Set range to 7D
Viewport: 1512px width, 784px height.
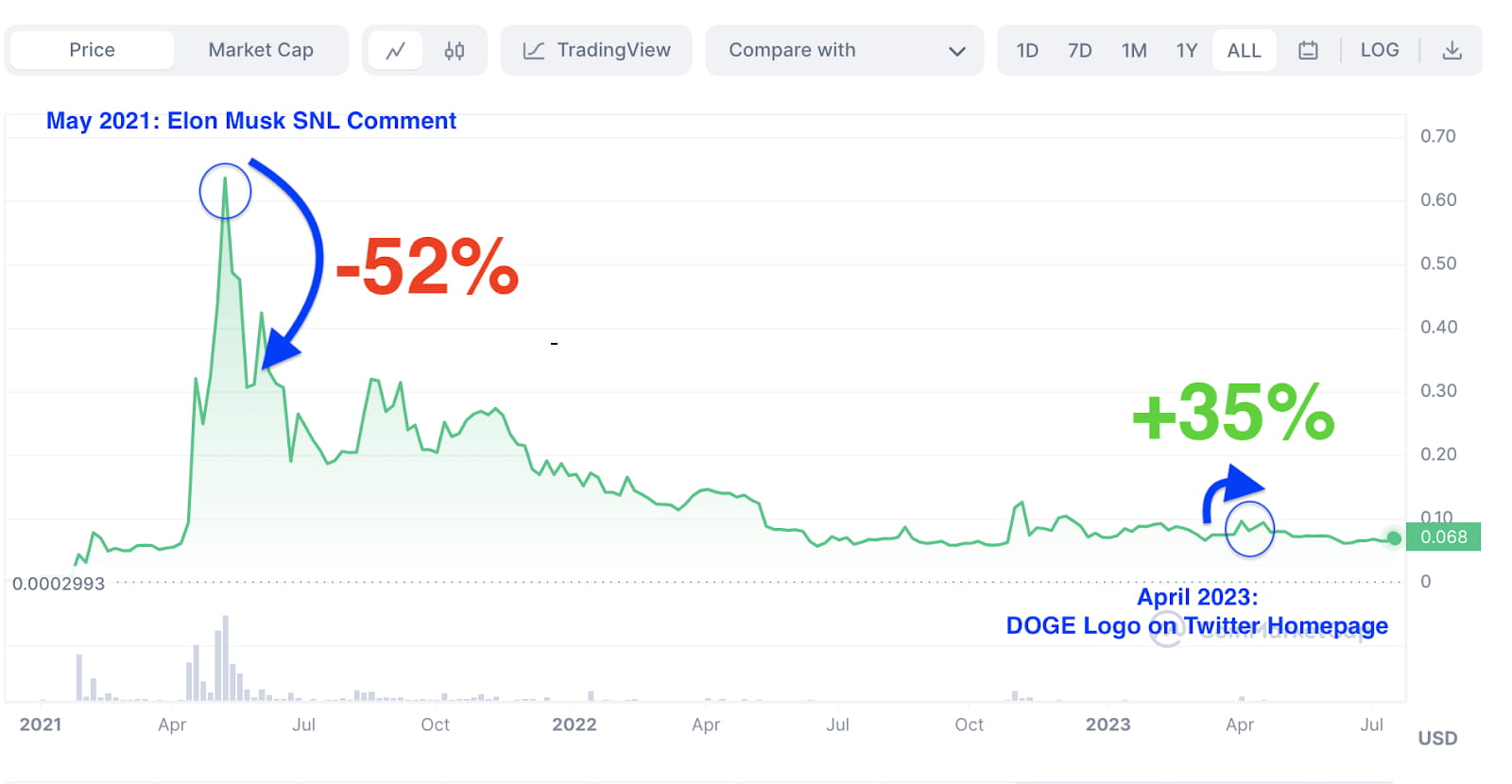[1080, 50]
